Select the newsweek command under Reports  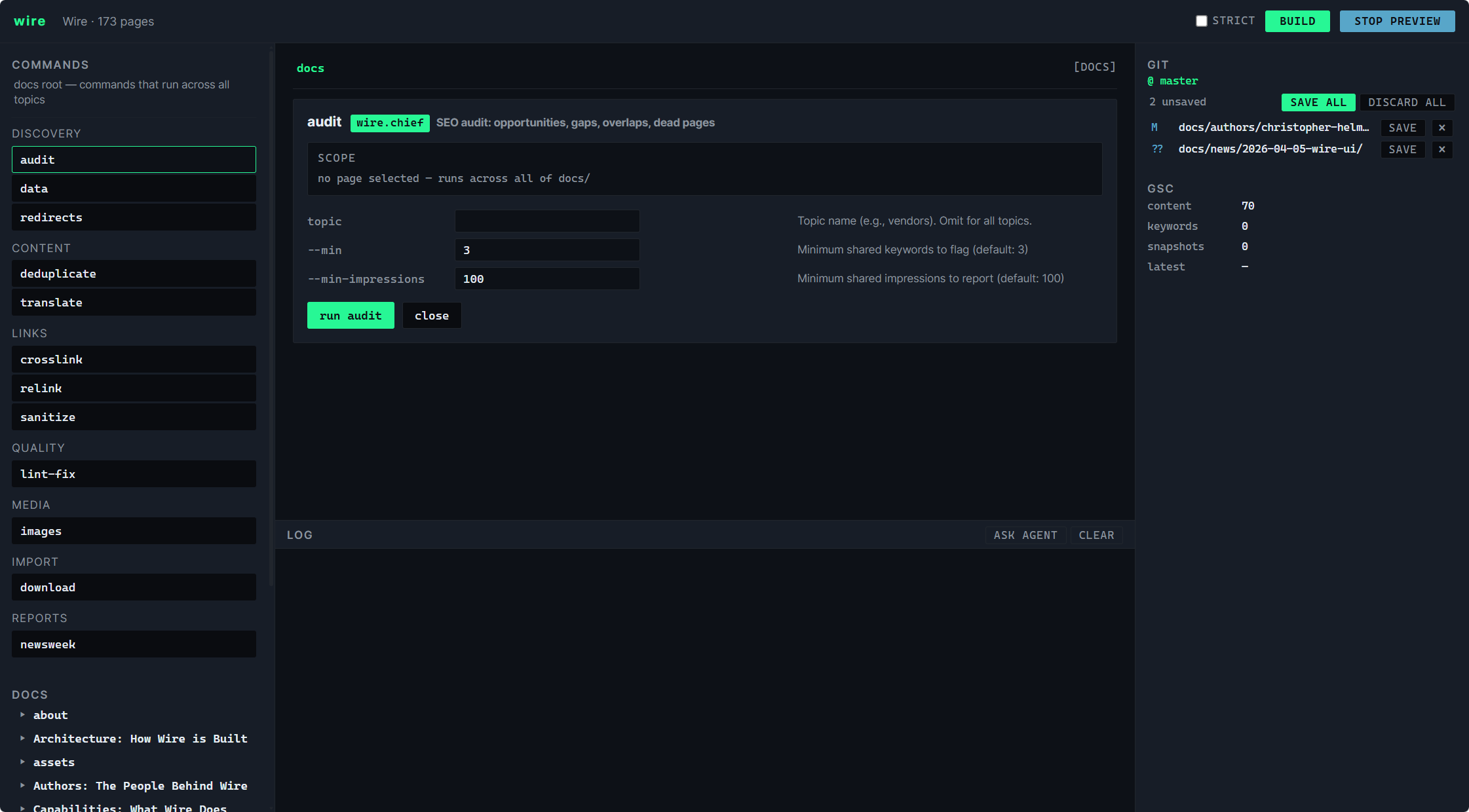click(x=134, y=644)
